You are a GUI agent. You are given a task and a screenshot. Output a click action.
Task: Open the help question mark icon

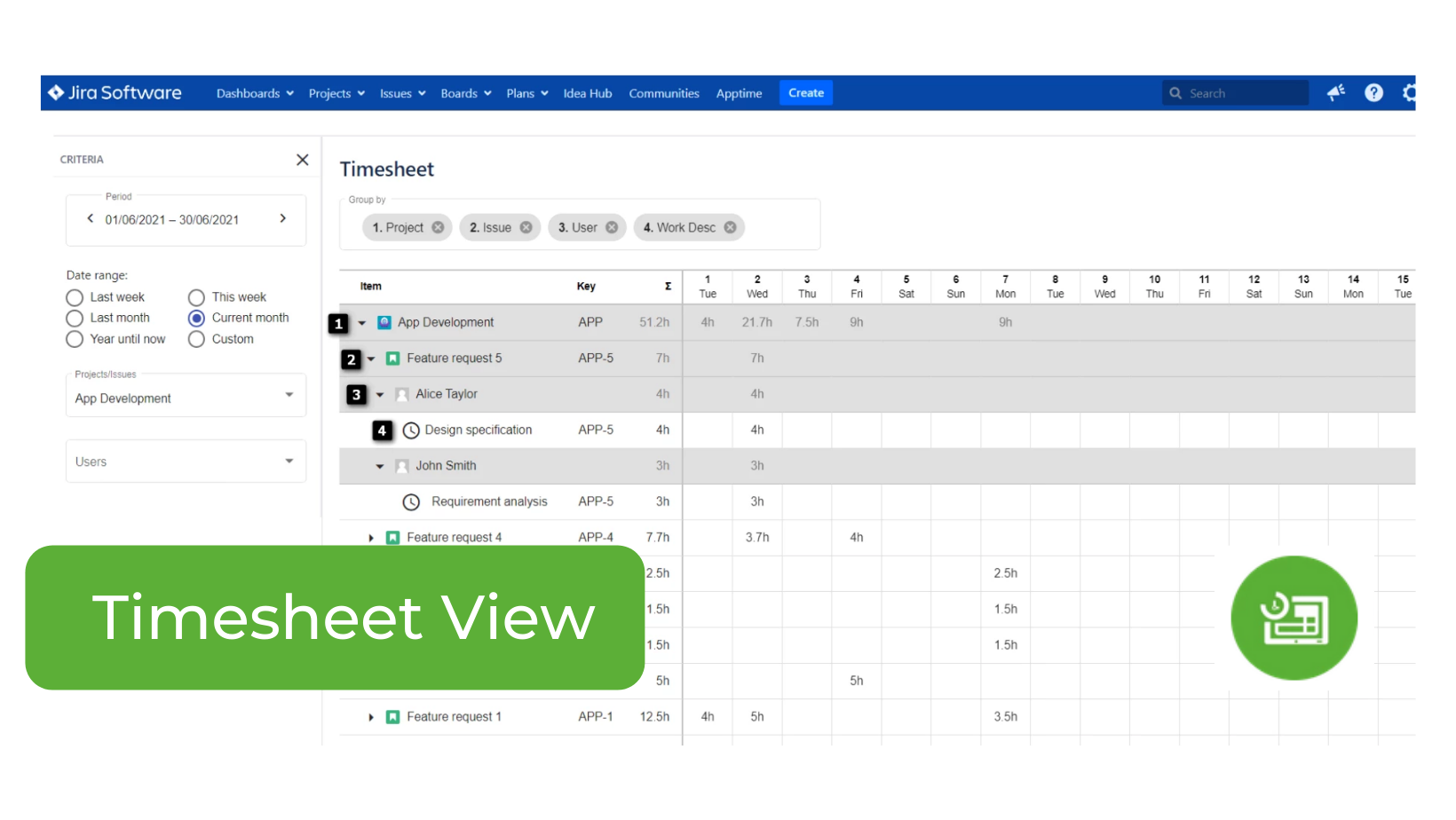(x=1373, y=93)
